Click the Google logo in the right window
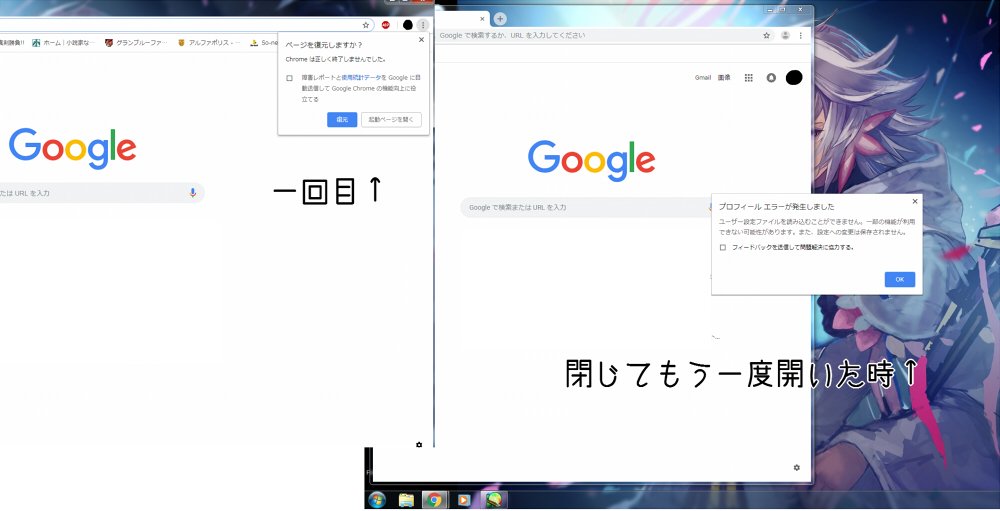Screen dimensions: 1000x511 point(591,161)
